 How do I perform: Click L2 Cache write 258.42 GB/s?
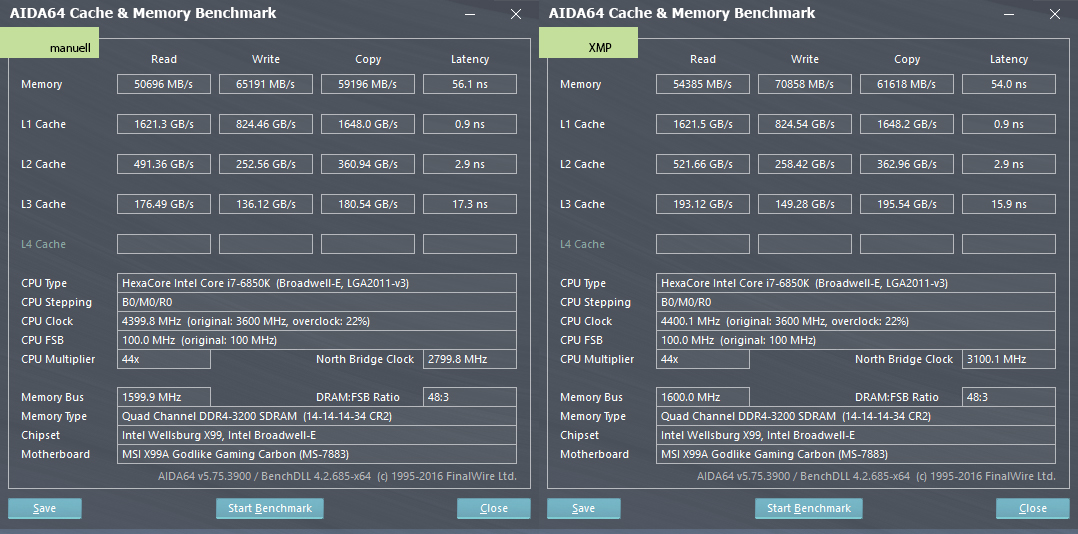click(x=804, y=164)
